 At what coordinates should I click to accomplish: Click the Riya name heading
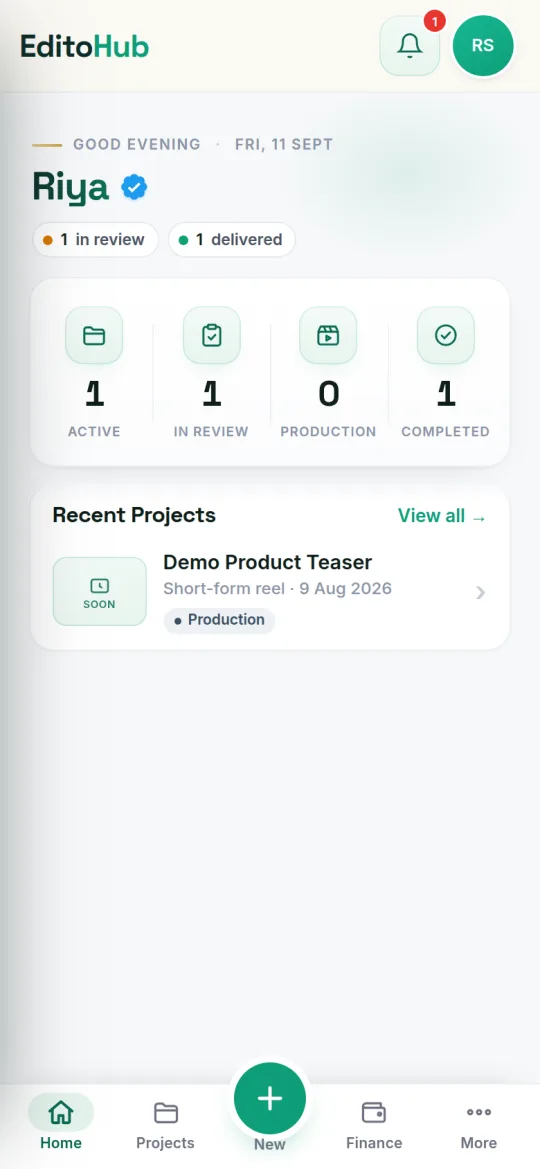(x=71, y=188)
